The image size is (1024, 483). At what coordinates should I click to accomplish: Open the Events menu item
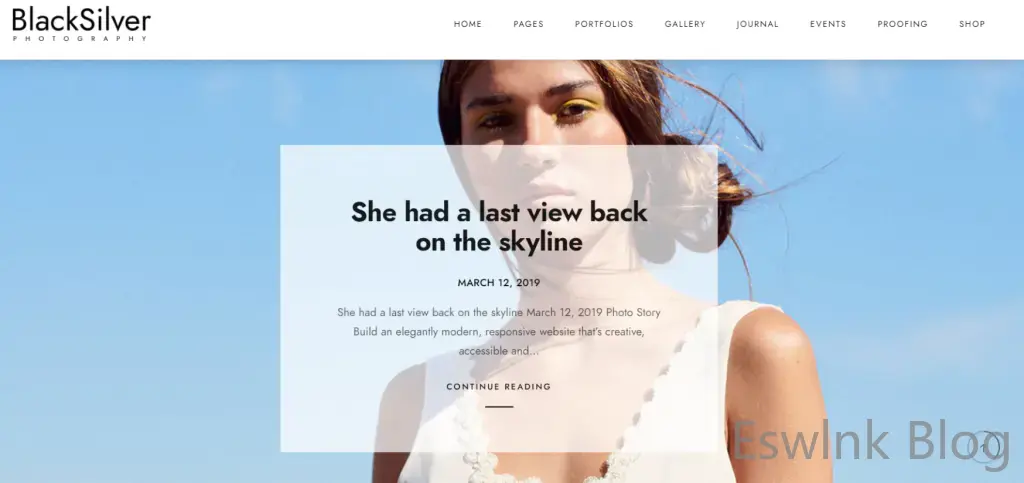point(828,24)
